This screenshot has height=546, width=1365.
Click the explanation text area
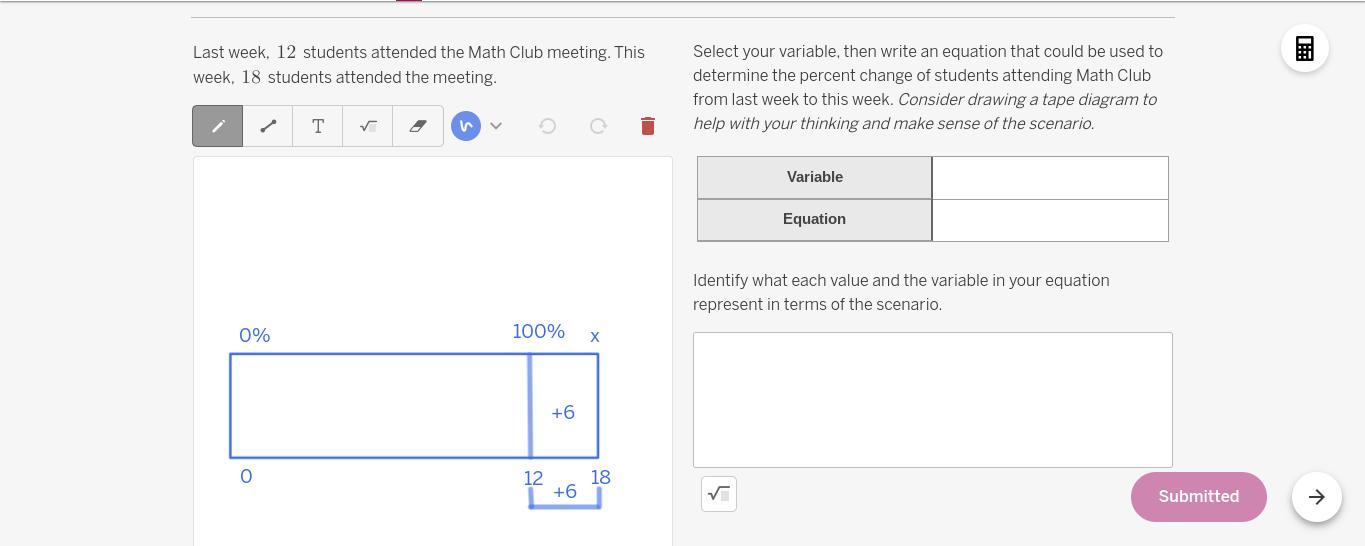point(932,400)
